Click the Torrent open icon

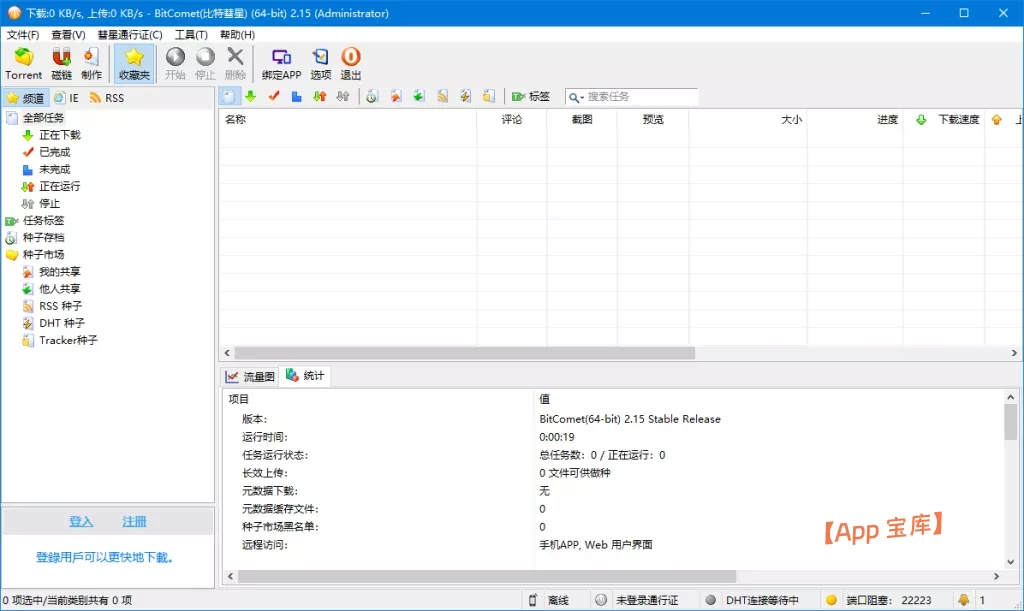tap(23, 62)
